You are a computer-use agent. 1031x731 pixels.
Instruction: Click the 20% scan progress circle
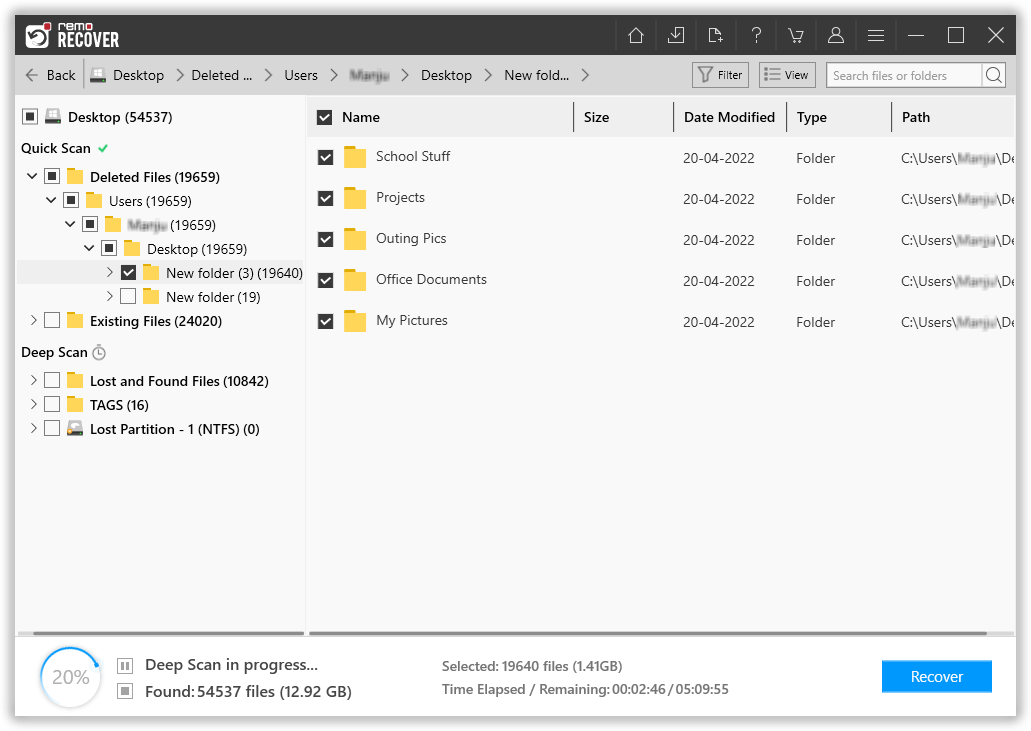coord(70,677)
